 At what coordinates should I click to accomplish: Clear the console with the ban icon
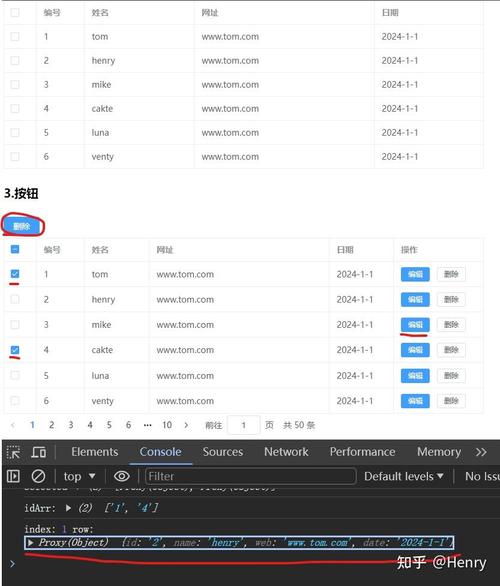[x=38, y=476]
